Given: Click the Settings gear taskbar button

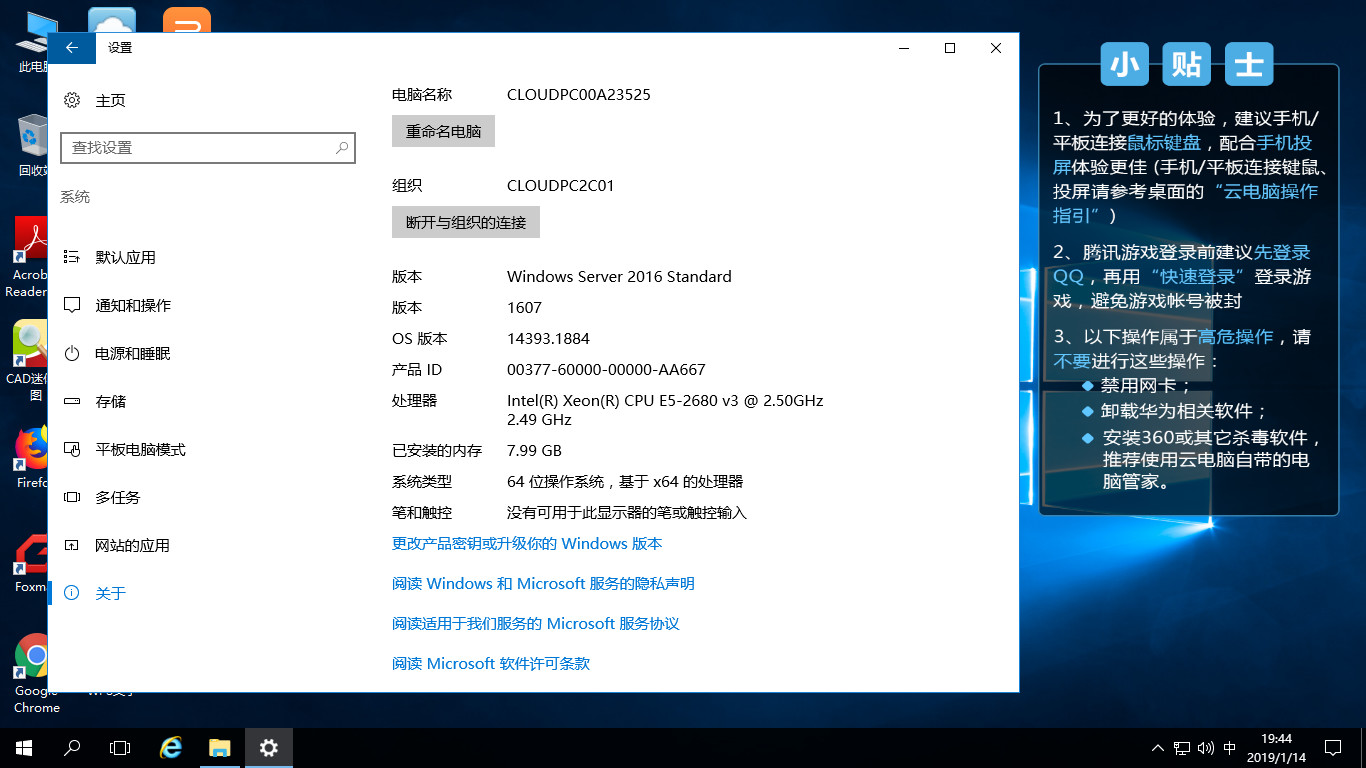Looking at the screenshot, I should tap(268, 748).
